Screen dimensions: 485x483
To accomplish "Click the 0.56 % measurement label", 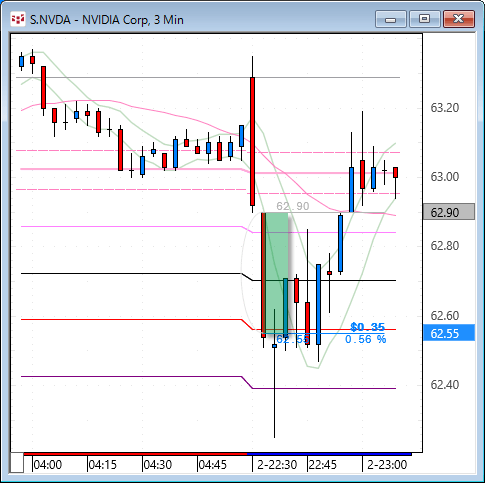I will (365, 339).
